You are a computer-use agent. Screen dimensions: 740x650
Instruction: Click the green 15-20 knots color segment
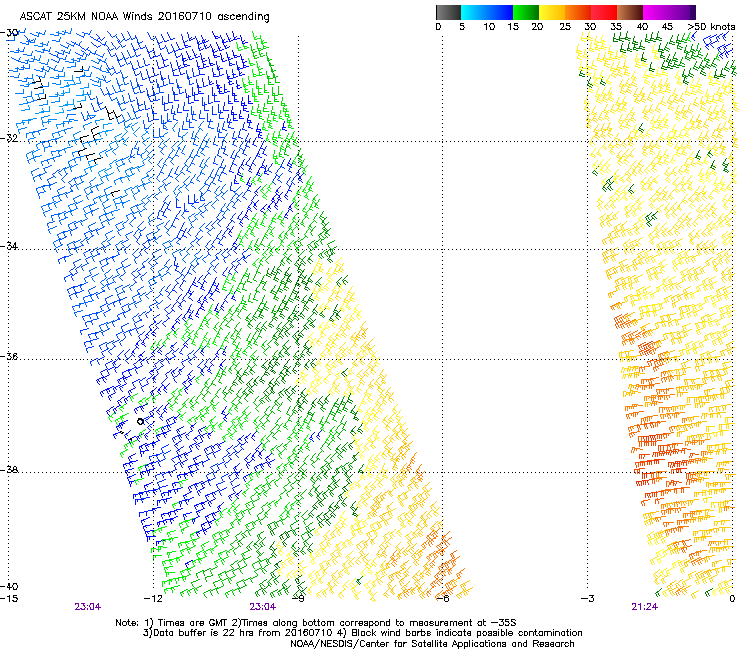tap(526, 12)
